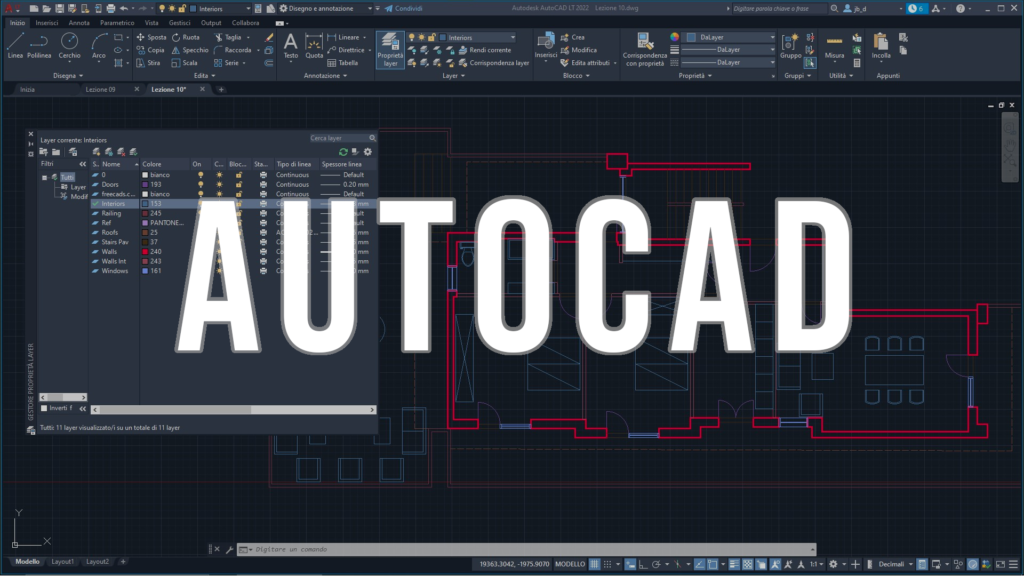Open Proprietà layer manager

tap(390, 49)
